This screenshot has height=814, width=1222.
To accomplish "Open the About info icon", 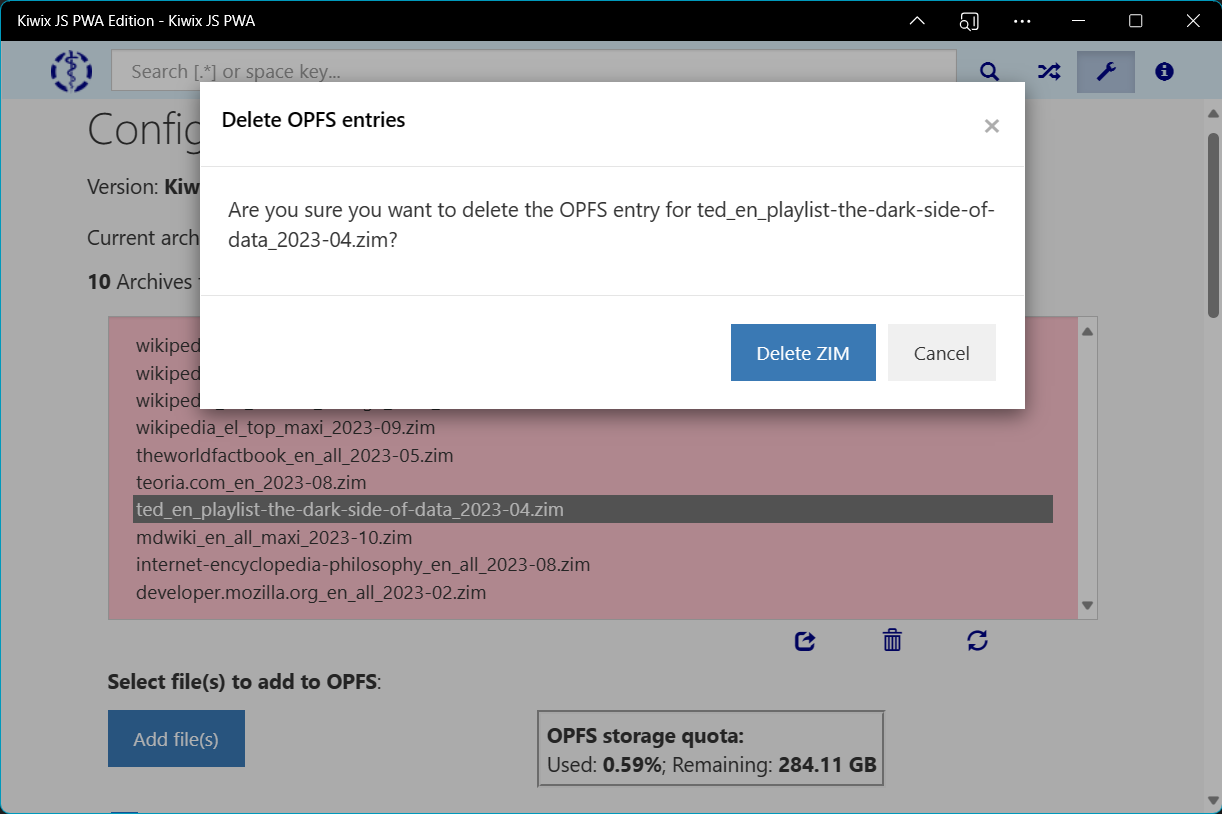I will 1164,71.
